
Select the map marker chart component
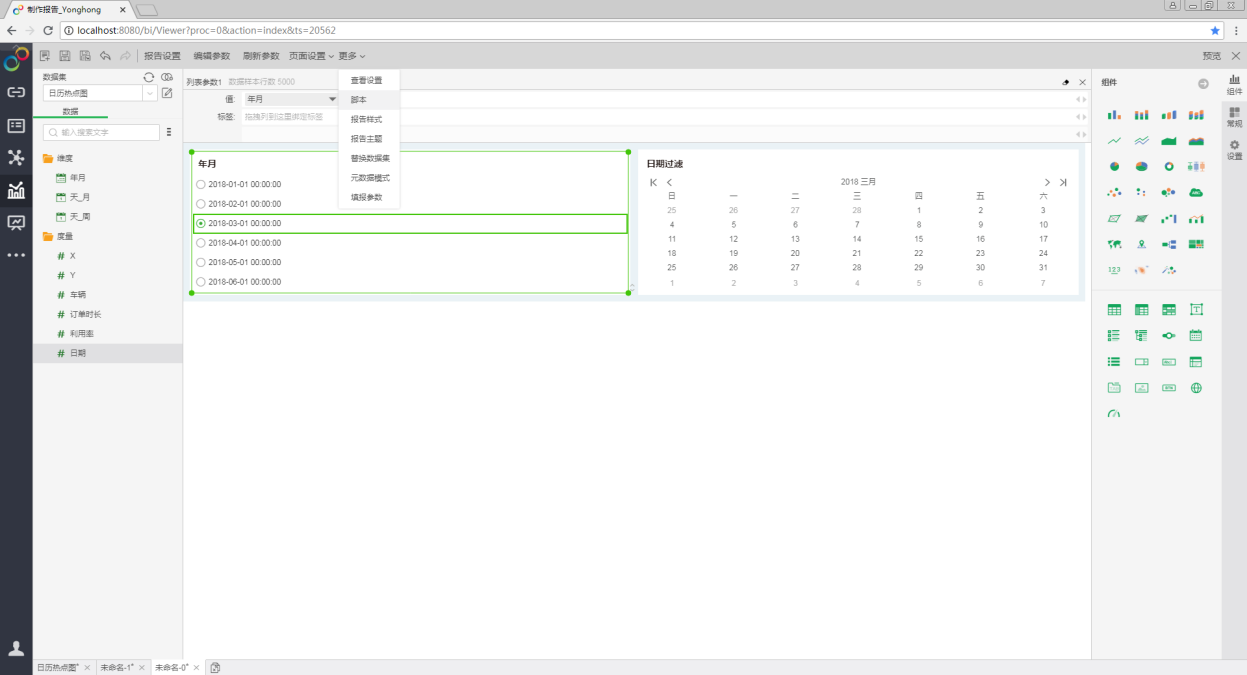[1141, 244]
